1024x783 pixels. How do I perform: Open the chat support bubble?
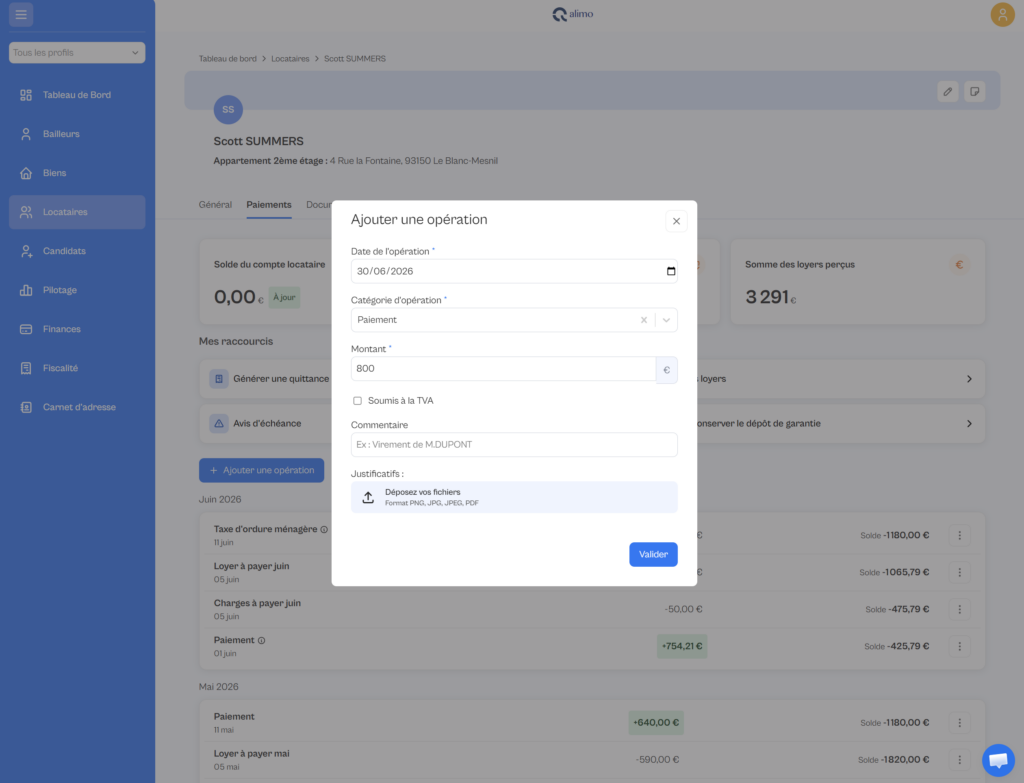[999, 760]
